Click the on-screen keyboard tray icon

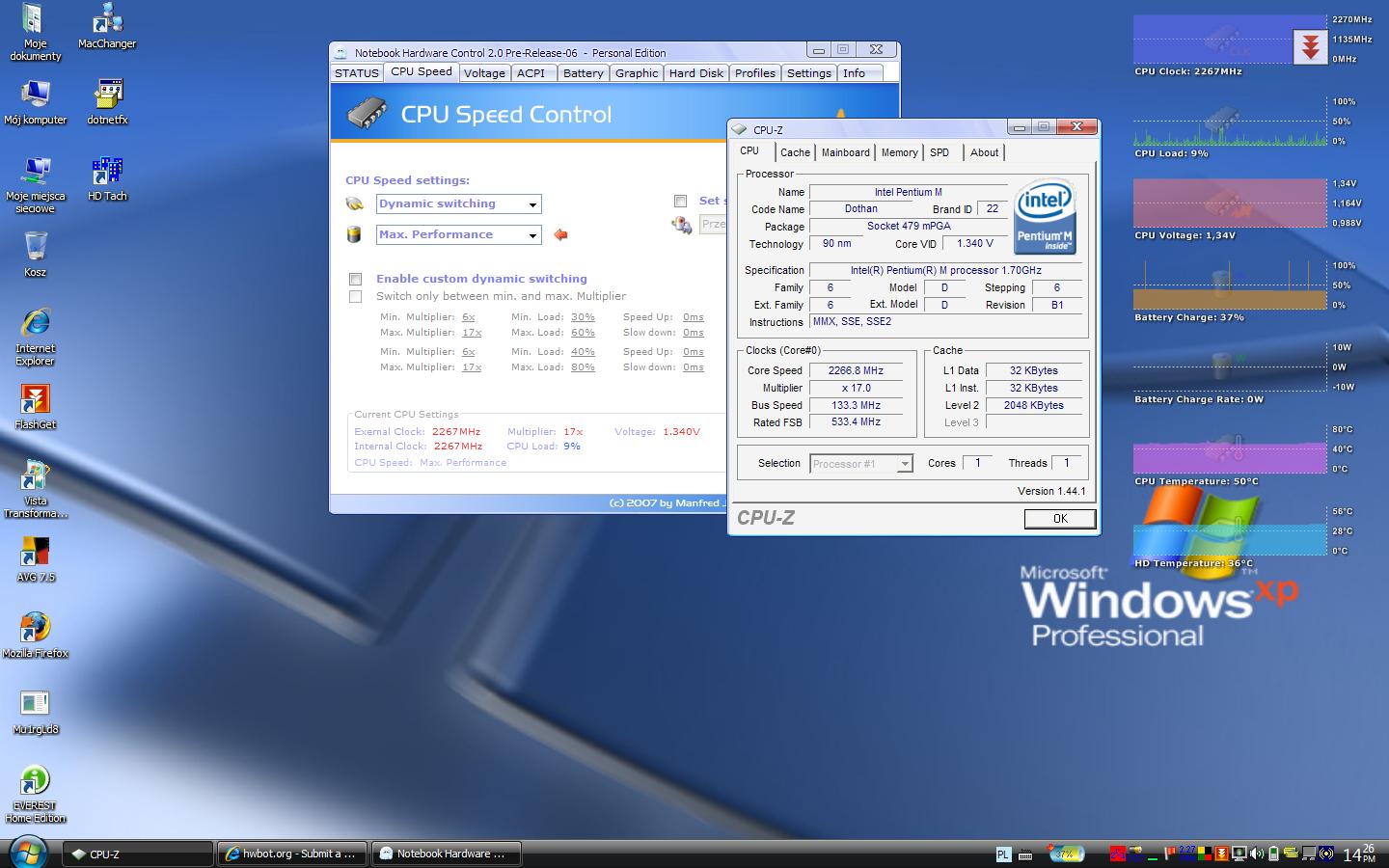point(1024,854)
